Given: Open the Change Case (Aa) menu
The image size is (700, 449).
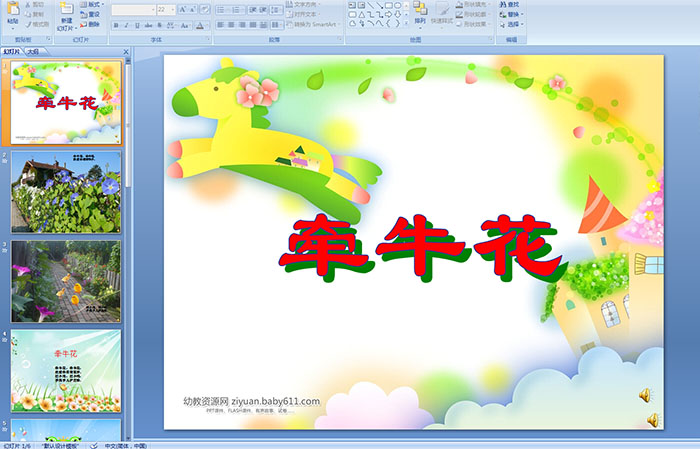Looking at the screenshot, I should coord(185,25).
